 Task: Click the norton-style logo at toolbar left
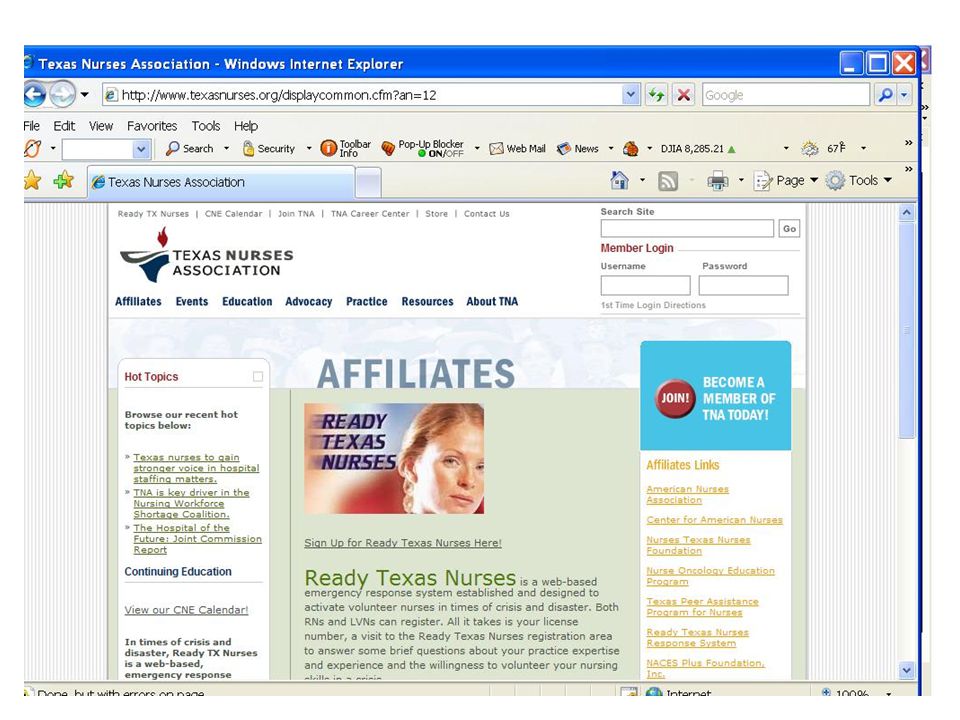click(x=32, y=148)
